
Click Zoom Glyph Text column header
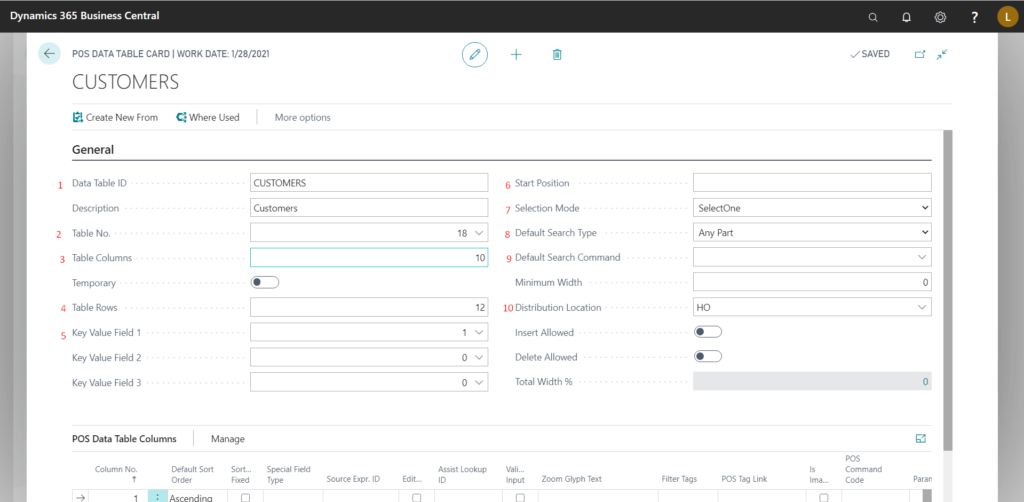pyautogui.click(x=571, y=478)
